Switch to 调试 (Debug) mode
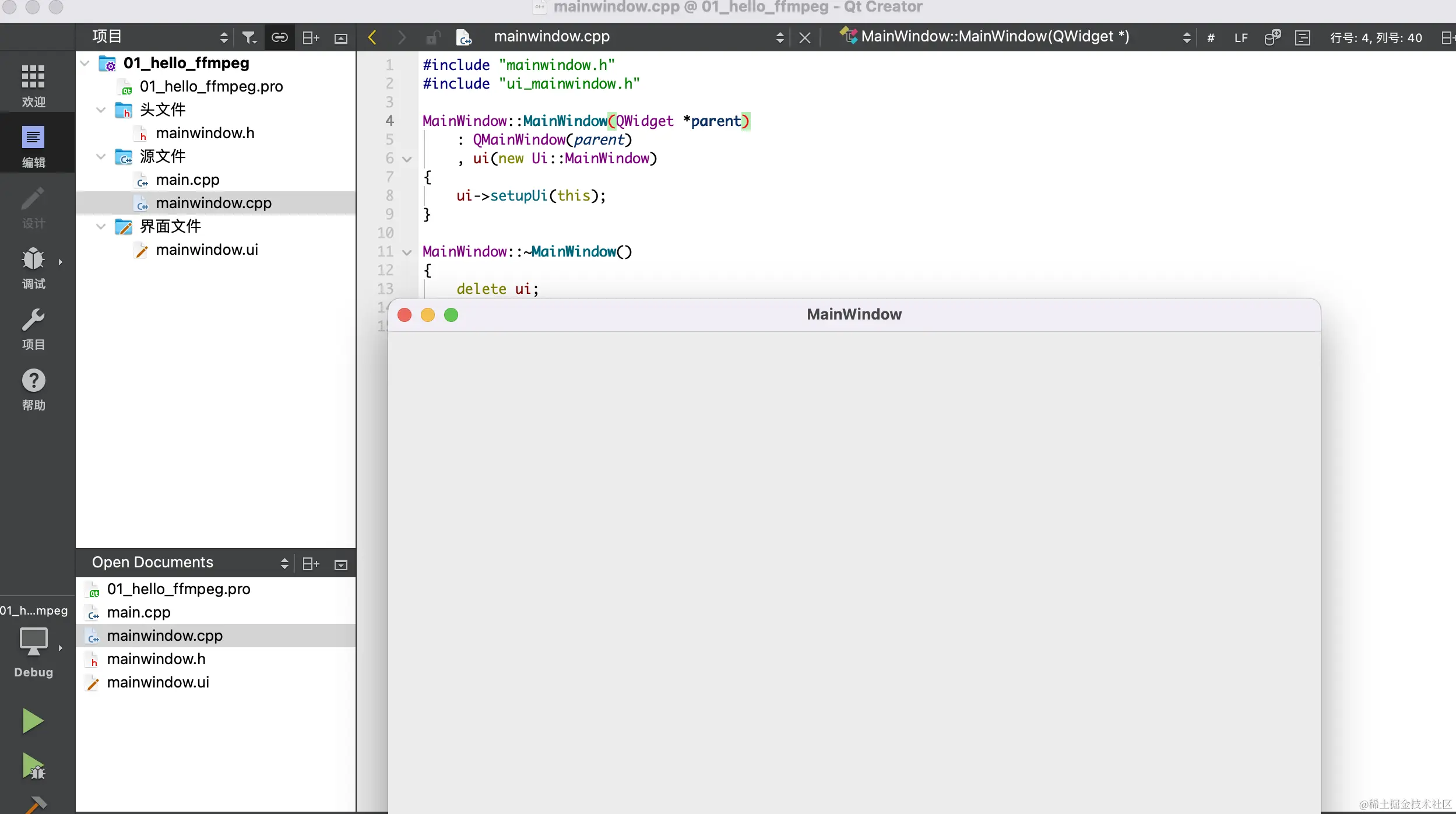Image resolution: width=1456 pixels, height=814 pixels. pyautogui.click(x=33, y=267)
